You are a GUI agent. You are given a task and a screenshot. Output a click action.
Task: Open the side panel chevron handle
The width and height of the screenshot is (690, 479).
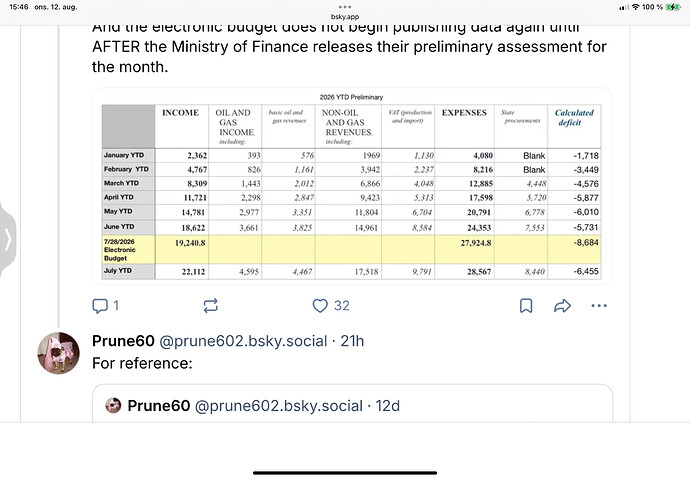pos(8,240)
